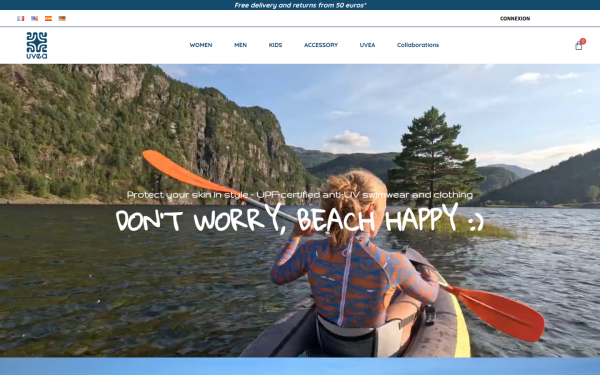Choose the Spanish flag language option

click(x=48, y=18)
